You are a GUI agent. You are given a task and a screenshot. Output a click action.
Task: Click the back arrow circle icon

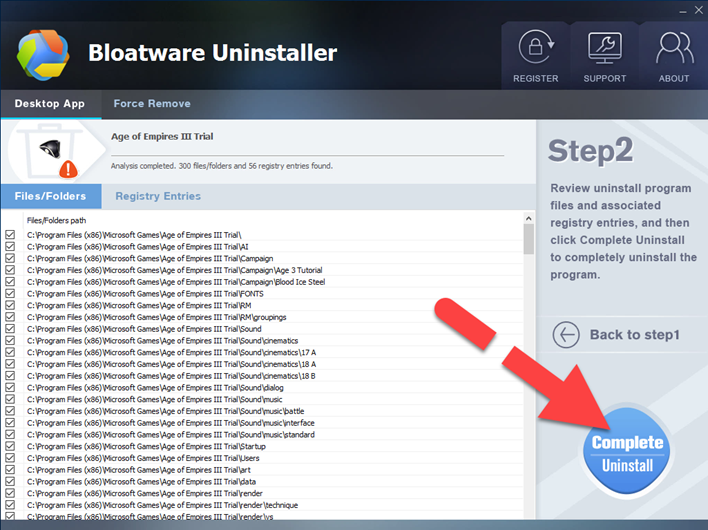(x=566, y=335)
